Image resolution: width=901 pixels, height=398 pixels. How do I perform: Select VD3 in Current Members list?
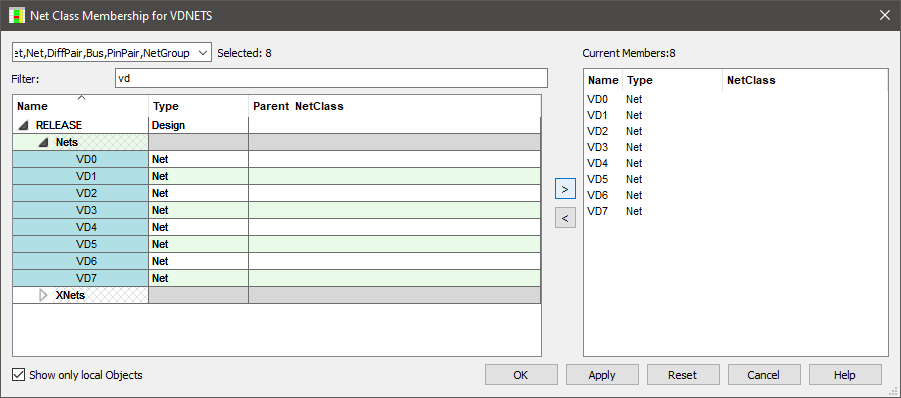point(598,148)
